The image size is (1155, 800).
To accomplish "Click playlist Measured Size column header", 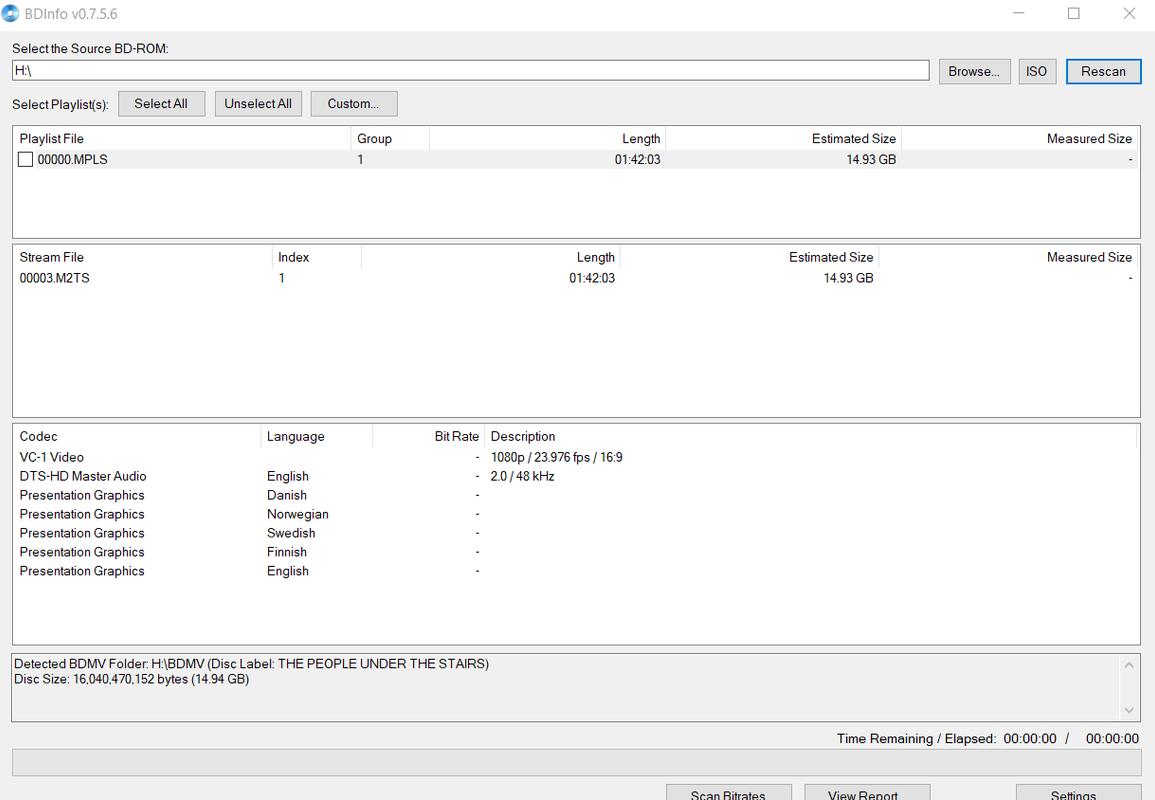I will tap(1019, 138).
